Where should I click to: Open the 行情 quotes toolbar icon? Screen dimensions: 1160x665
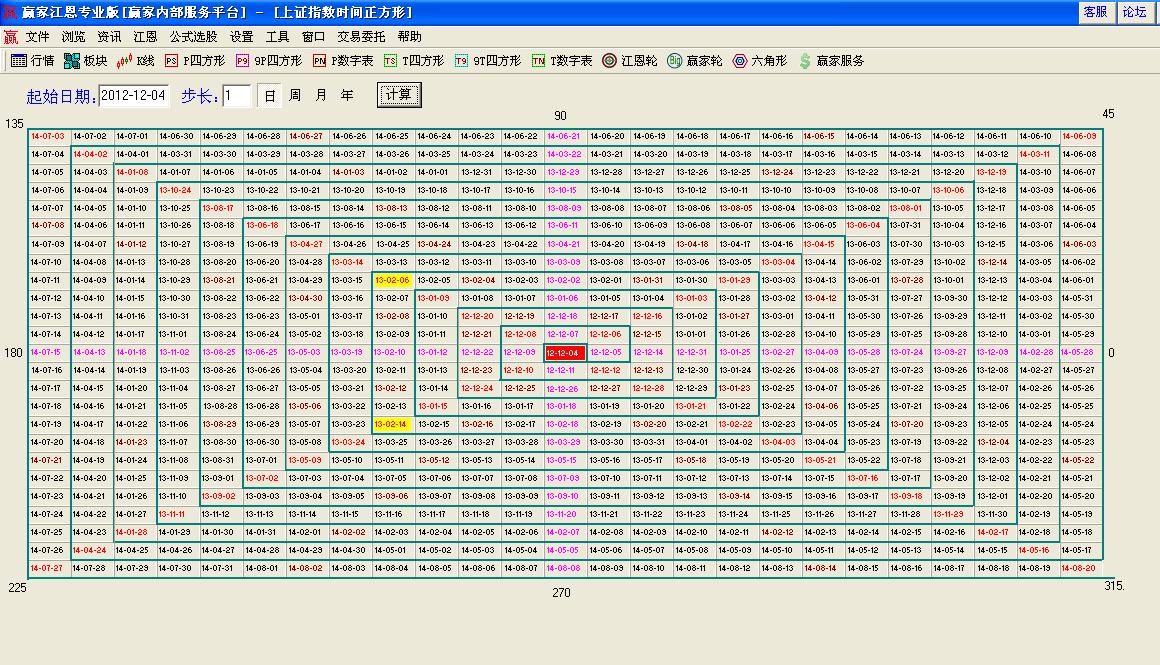click(x=32, y=61)
